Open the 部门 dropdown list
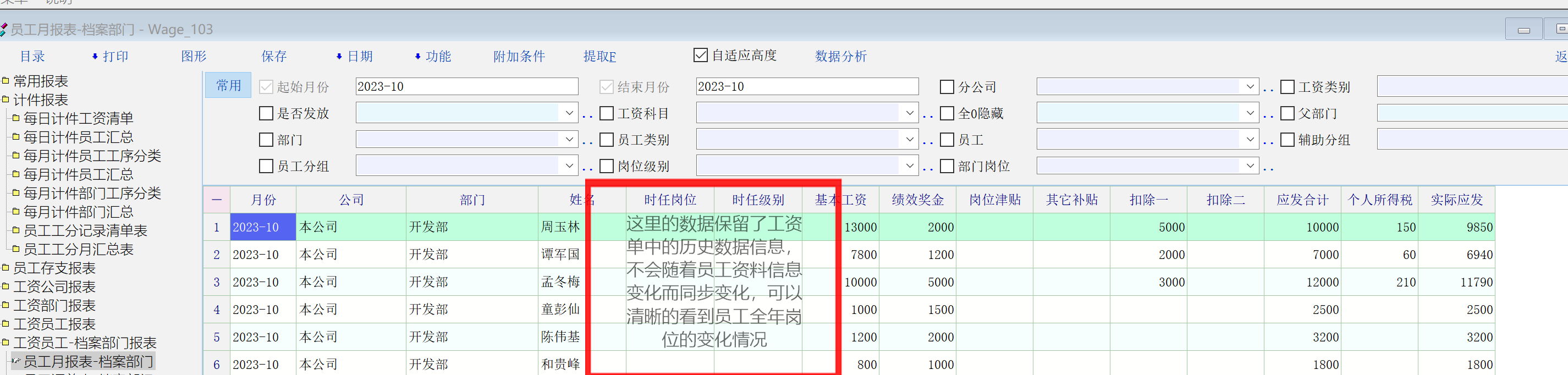The image size is (1568, 375). pos(569,140)
